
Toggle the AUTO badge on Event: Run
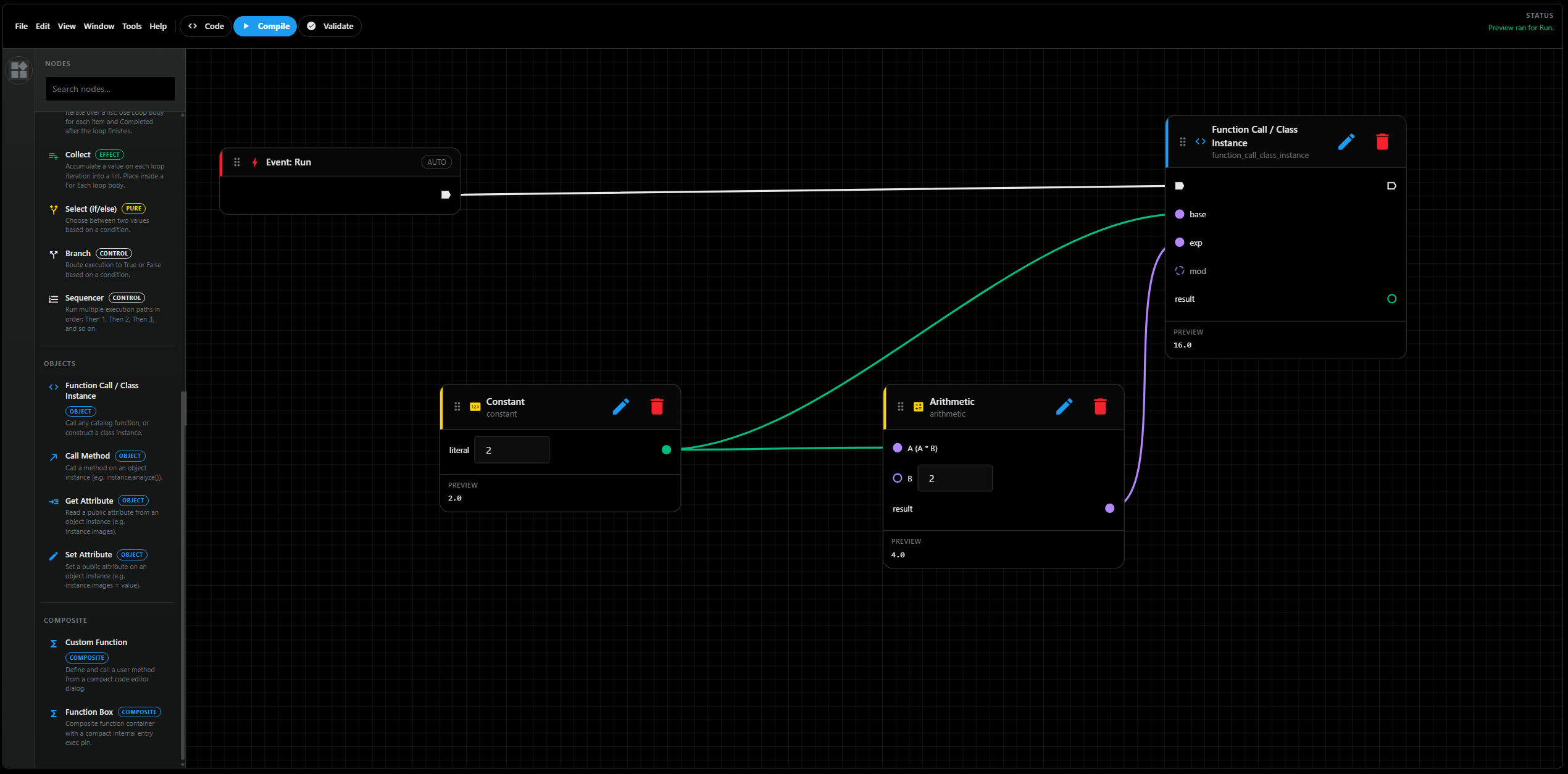pos(436,162)
